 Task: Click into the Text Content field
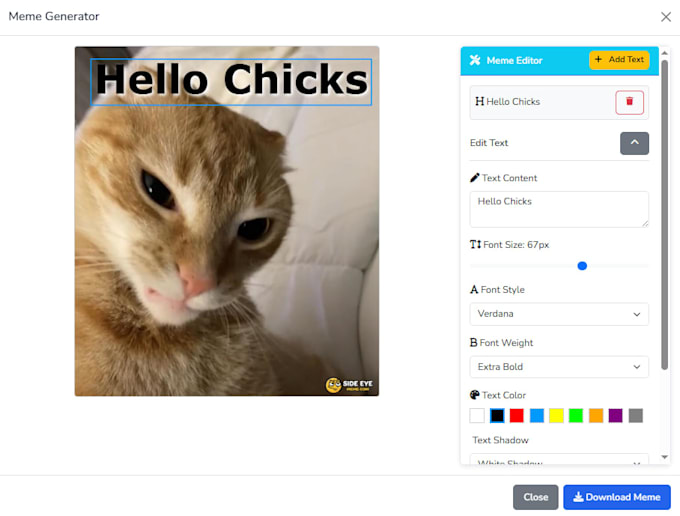(x=559, y=209)
